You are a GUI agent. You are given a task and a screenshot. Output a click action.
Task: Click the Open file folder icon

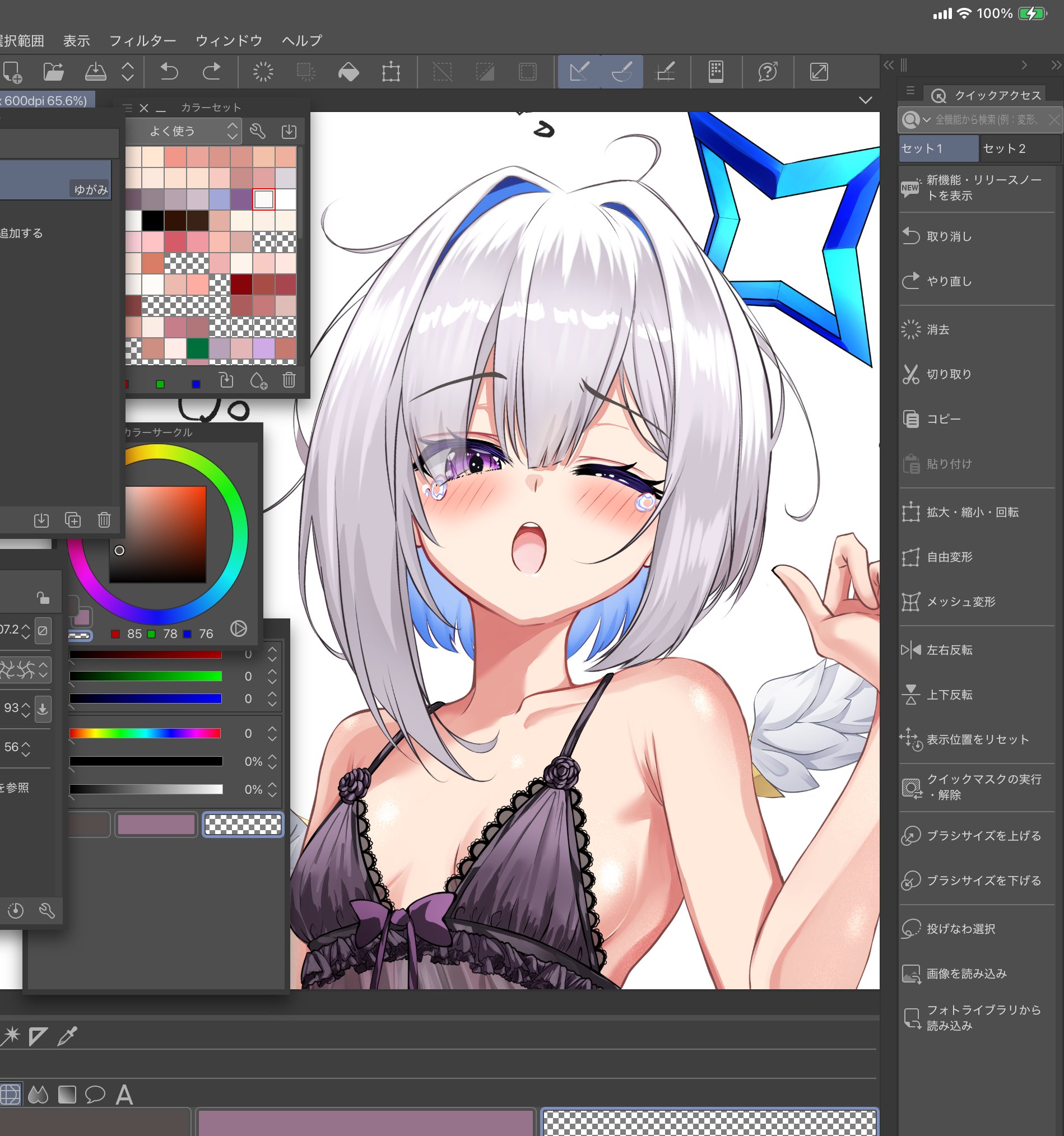(53, 72)
